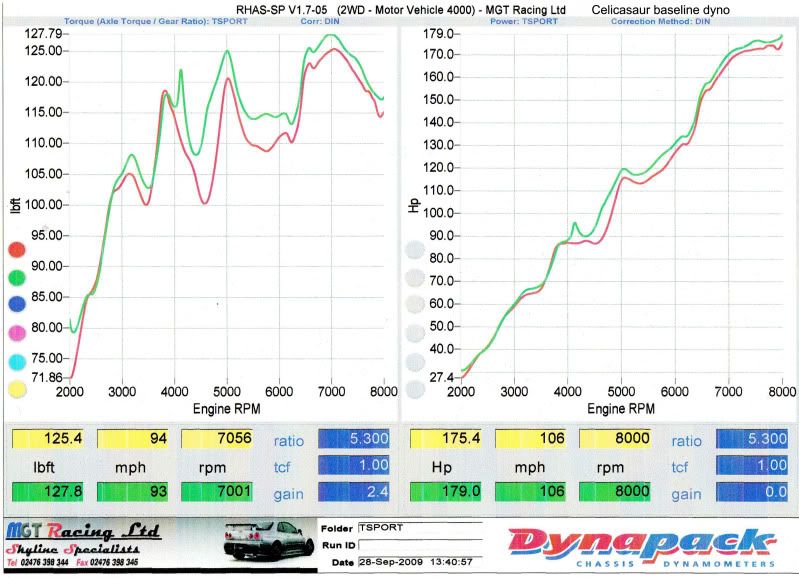The width and height of the screenshot is (799, 578).
Task: Click the Folder field showing TSPORT
Action: tap(420, 528)
